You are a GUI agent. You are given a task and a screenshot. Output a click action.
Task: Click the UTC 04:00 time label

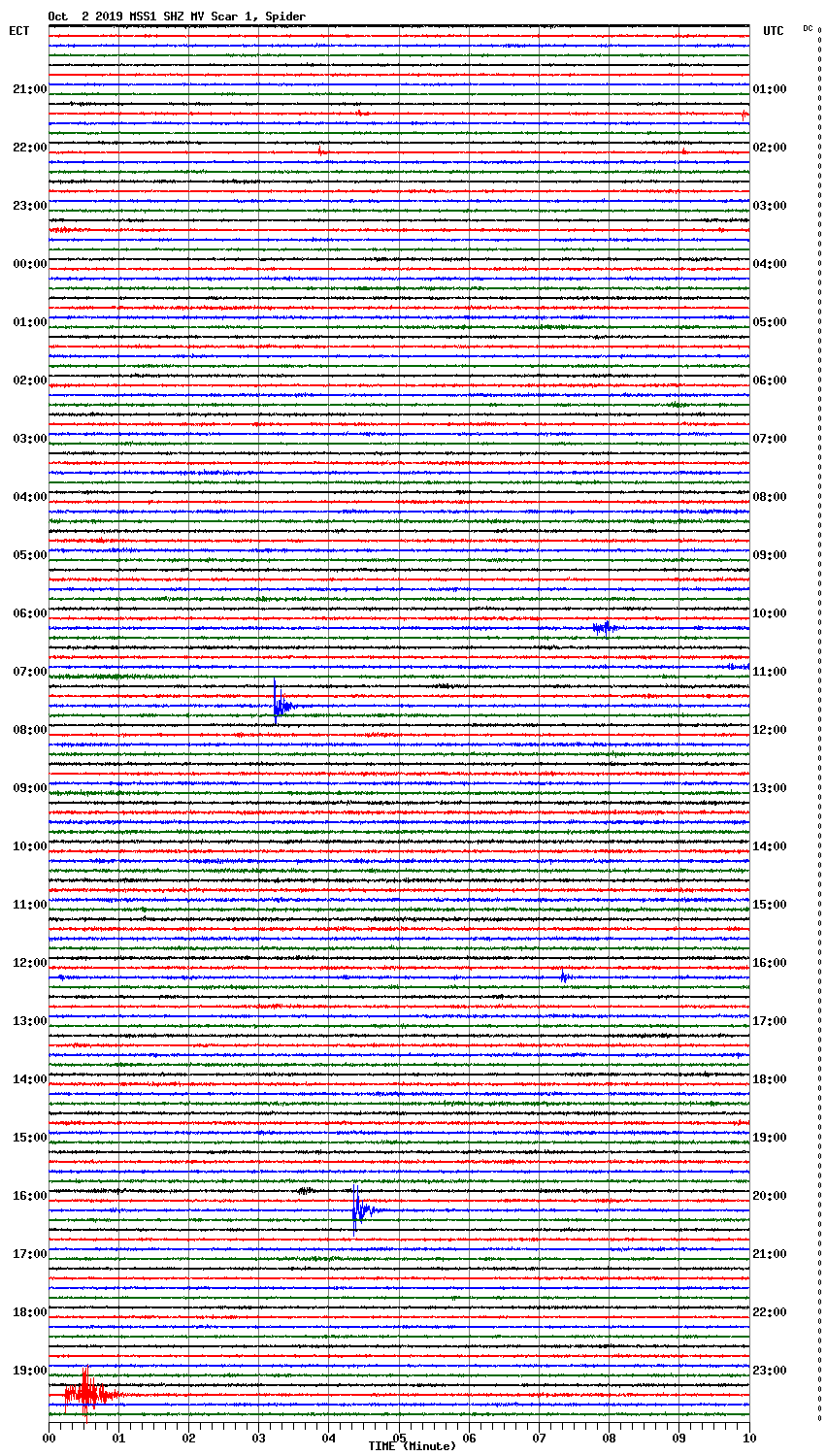click(x=770, y=264)
